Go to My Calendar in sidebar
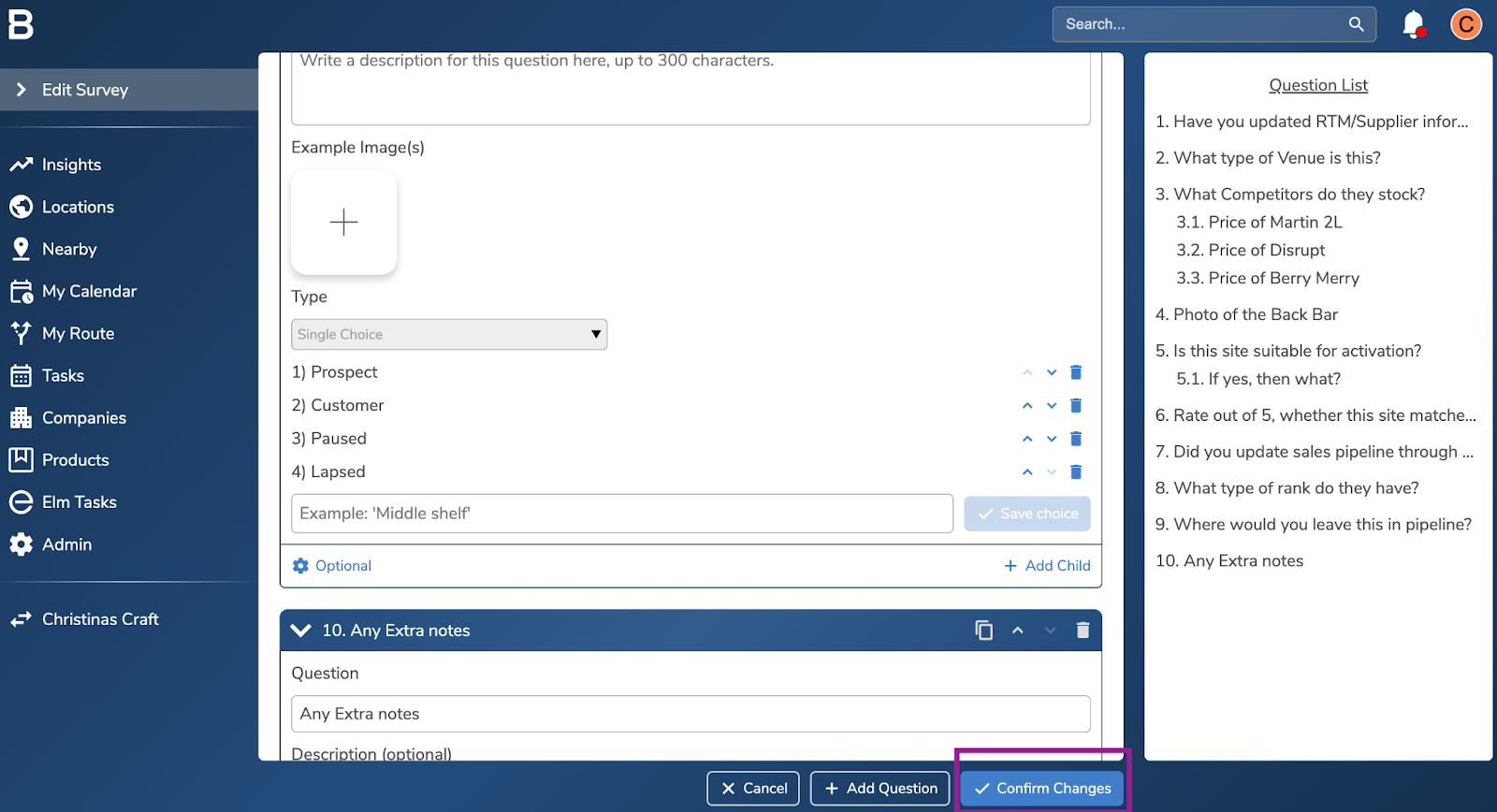1497x812 pixels. [89, 291]
